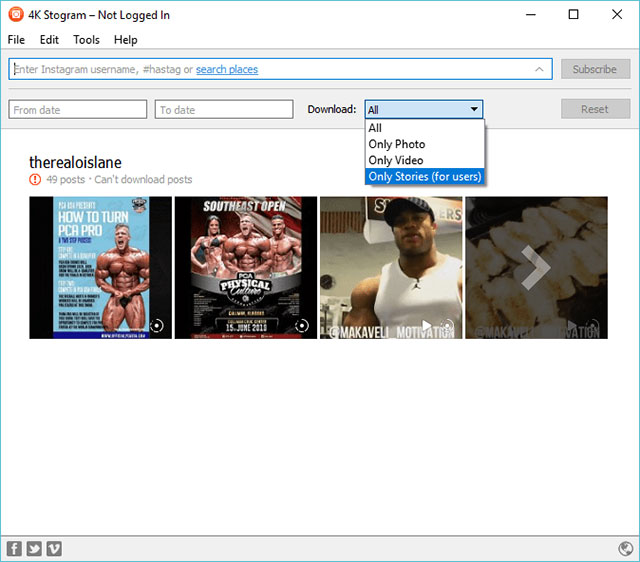Screen dimensions: 640x562
Task: Click the red warning icon beside 49 posts
Action: click(x=35, y=179)
